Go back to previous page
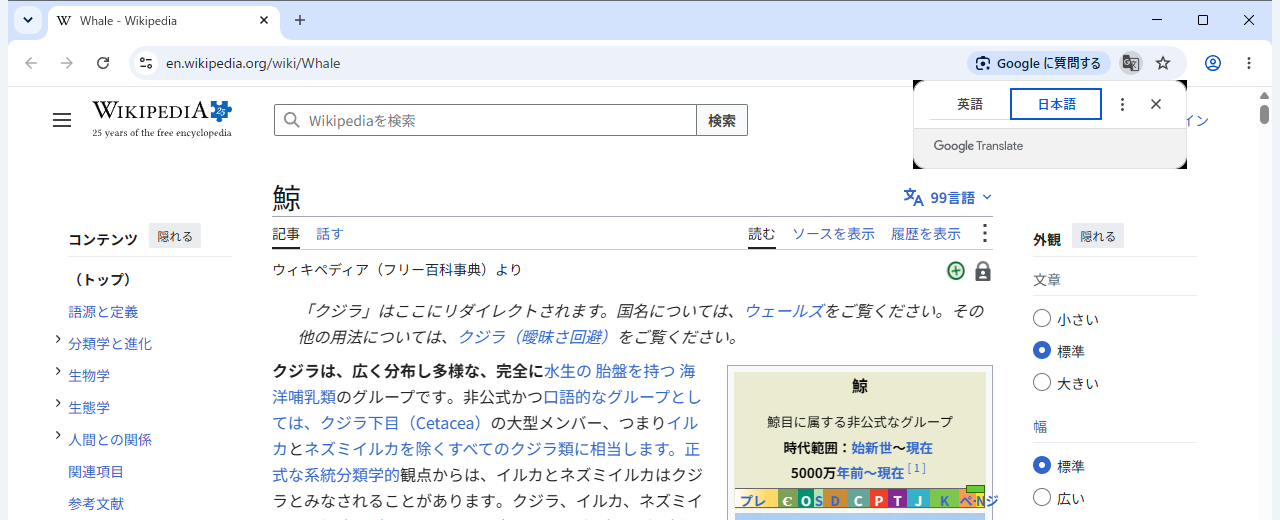 point(31,63)
